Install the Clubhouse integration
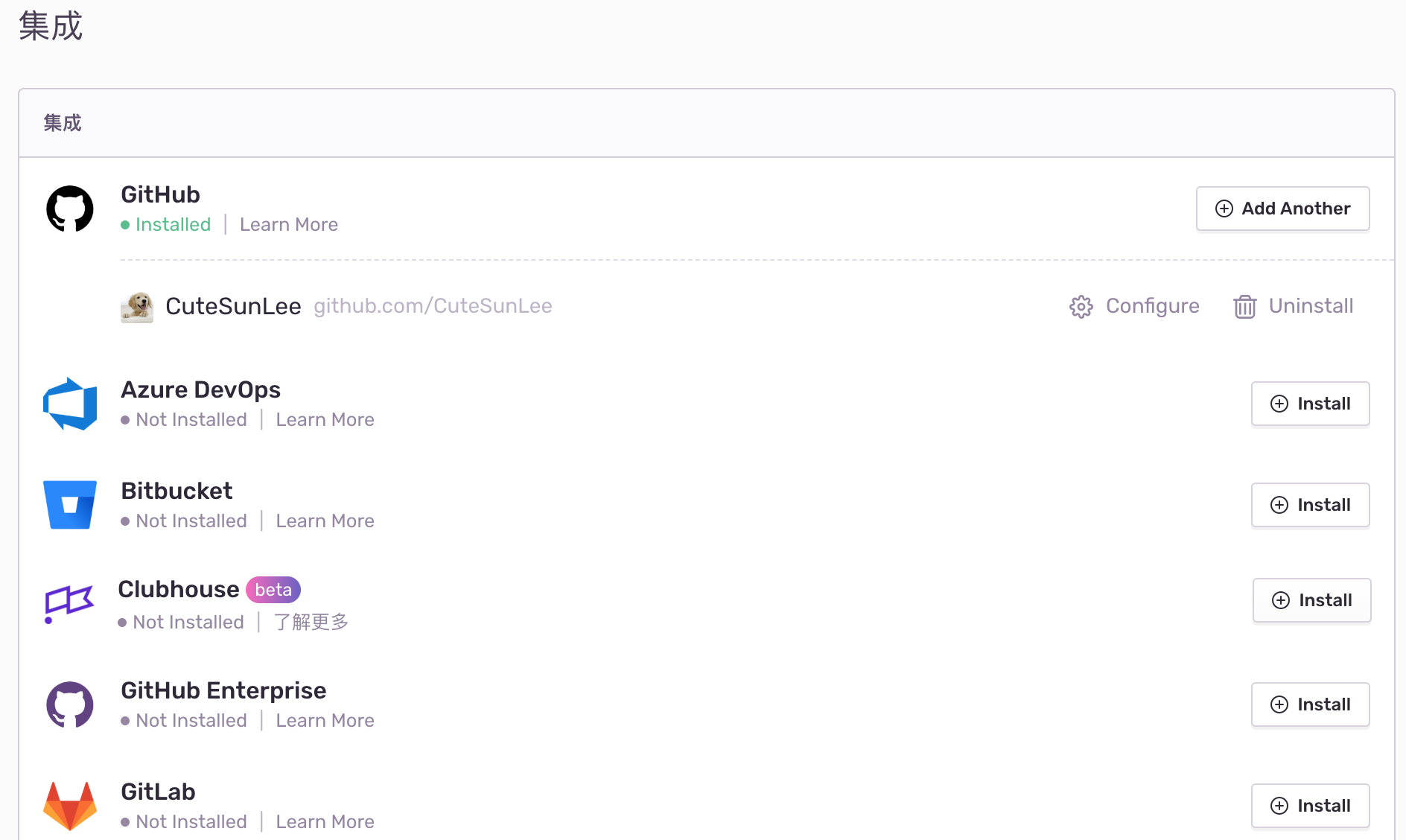The image size is (1406, 840). (1311, 600)
